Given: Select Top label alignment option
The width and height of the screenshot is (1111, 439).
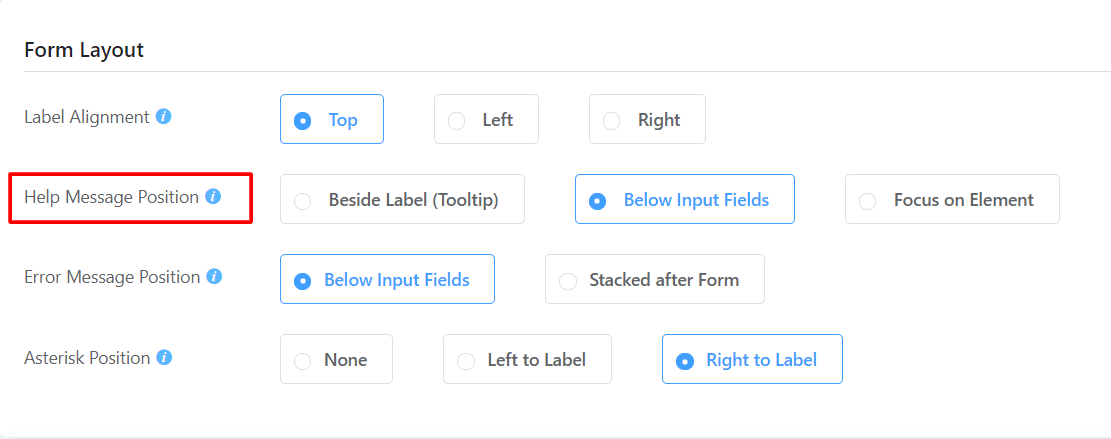Looking at the screenshot, I should click(x=332, y=119).
